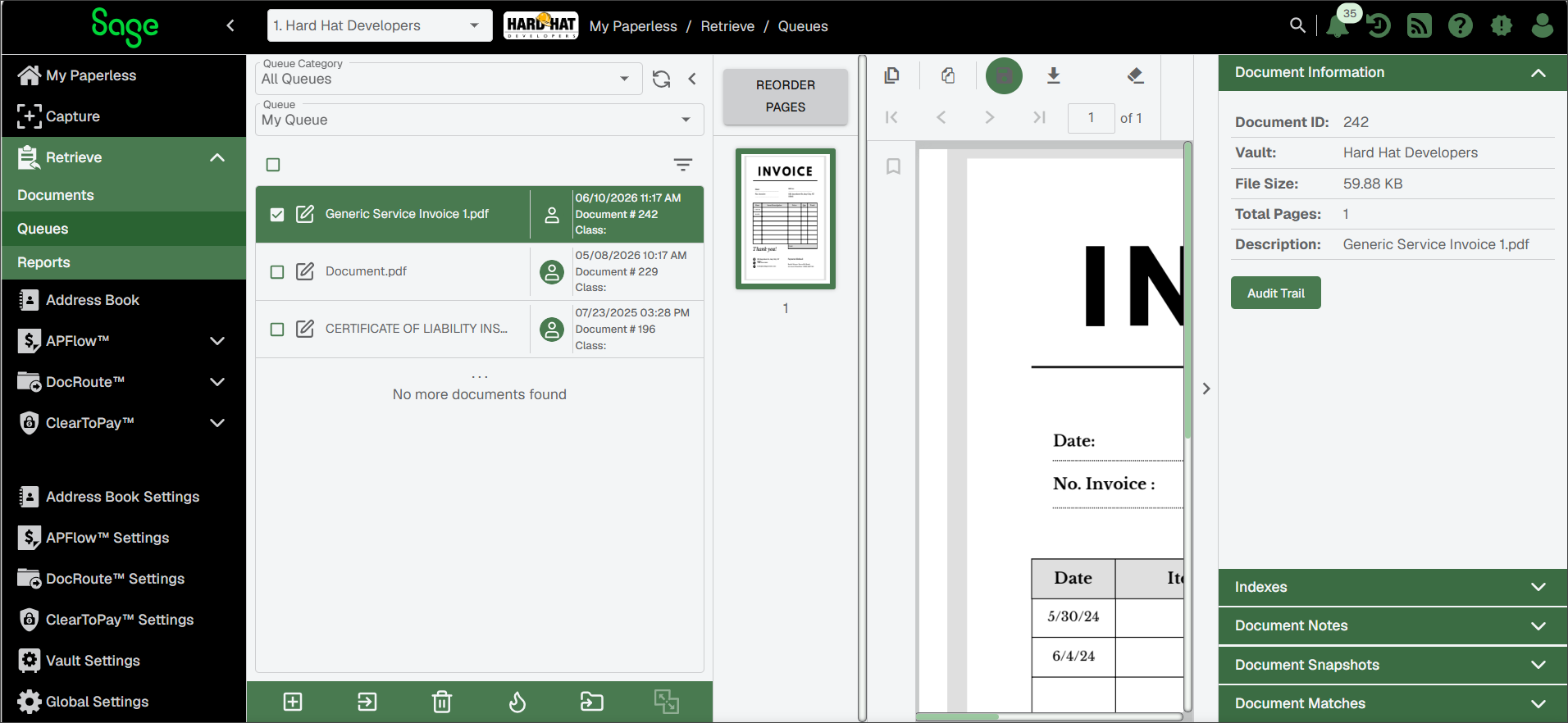Open Address Book Settings
The height and width of the screenshot is (723, 1568).
124,497
